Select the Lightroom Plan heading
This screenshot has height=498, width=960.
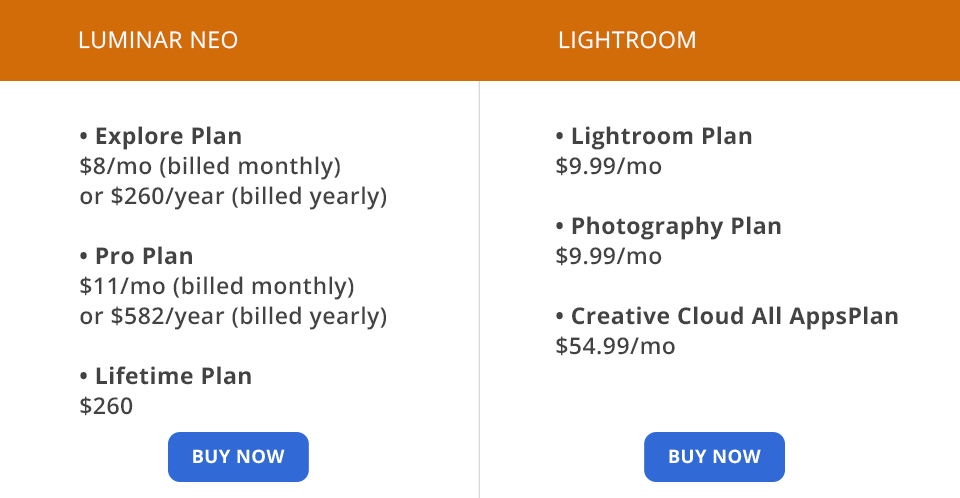(x=661, y=136)
